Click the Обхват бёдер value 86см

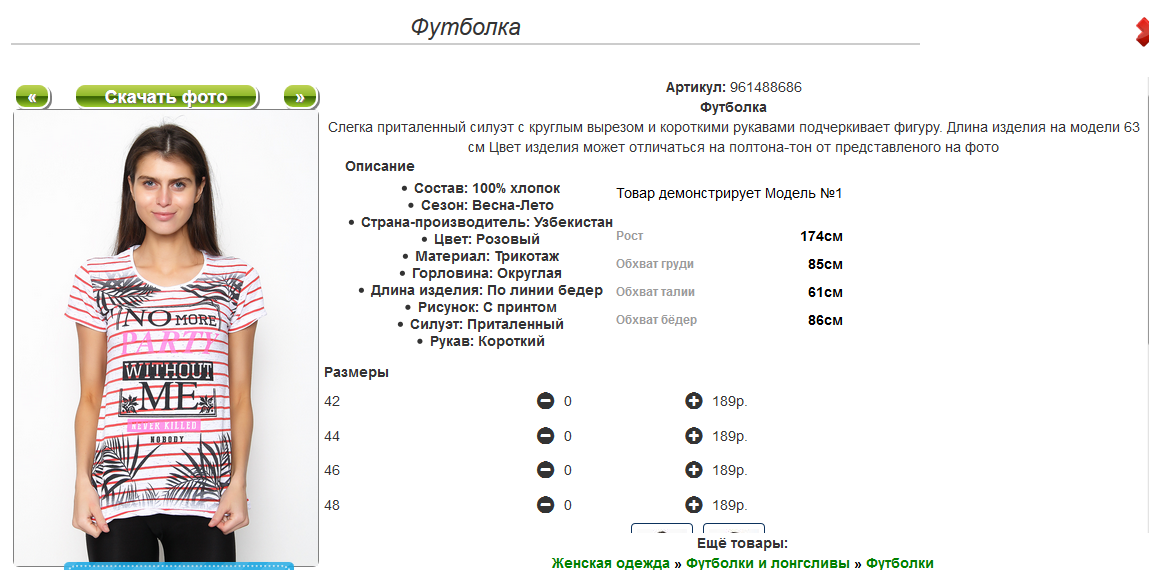tap(825, 320)
